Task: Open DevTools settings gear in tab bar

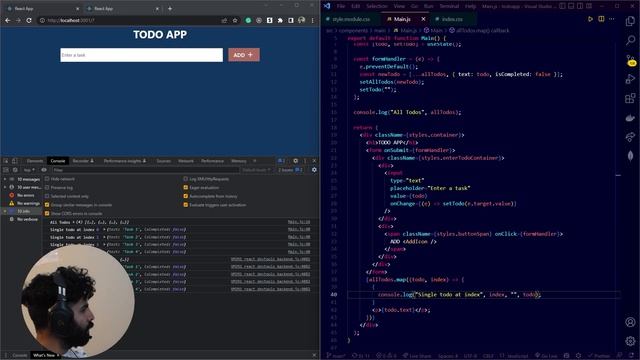Action: coord(296,161)
